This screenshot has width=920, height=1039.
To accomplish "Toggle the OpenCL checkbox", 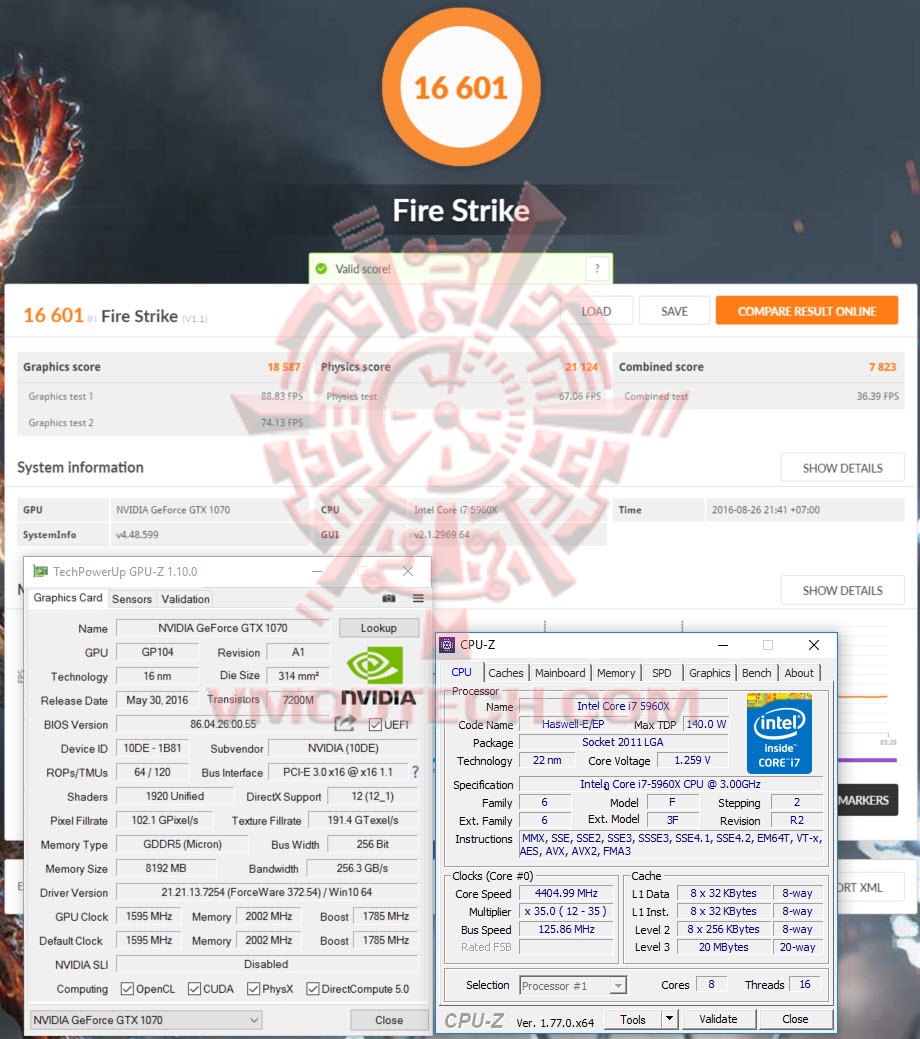I will point(127,989).
